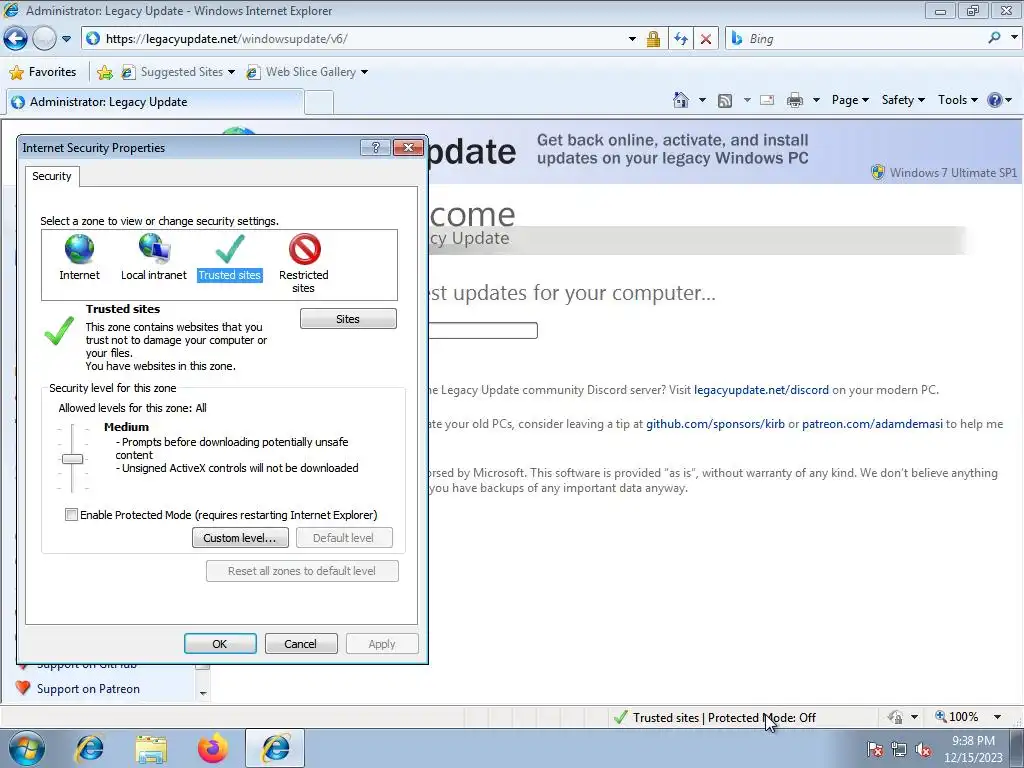1024x768 pixels.
Task: Expand the address bar autocomplete dropdown
Action: pyautogui.click(x=632, y=39)
